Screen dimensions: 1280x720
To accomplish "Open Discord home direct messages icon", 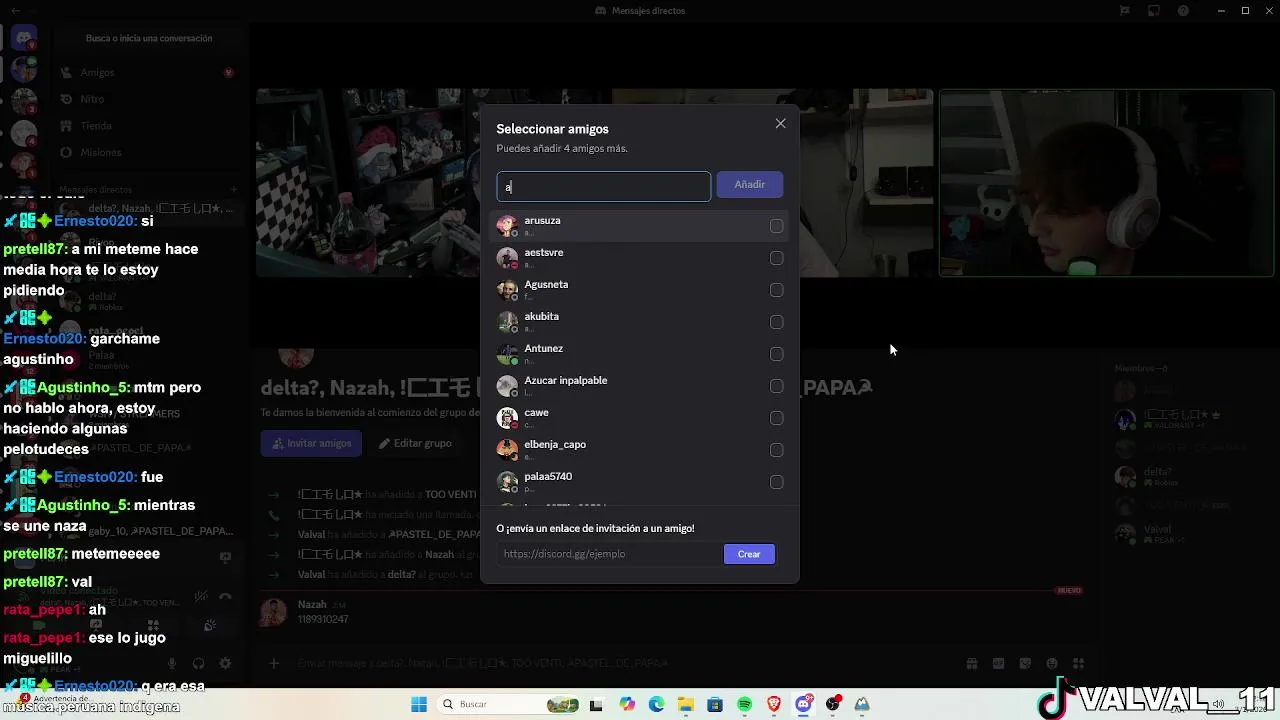I will (x=24, y=38).
